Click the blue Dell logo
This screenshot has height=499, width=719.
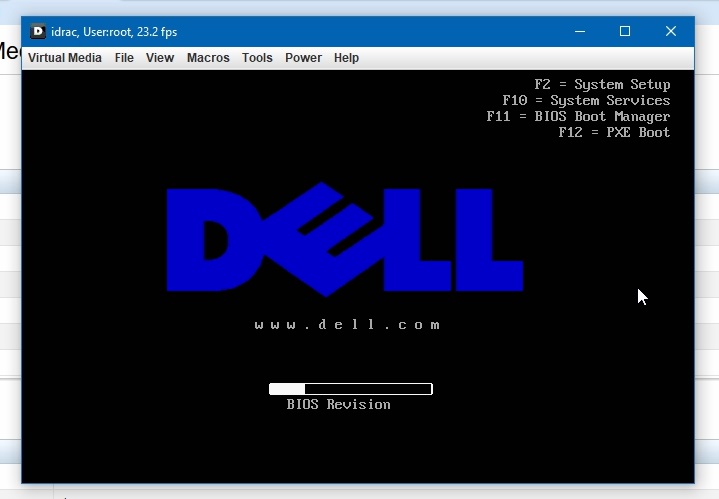click(345, 239)
